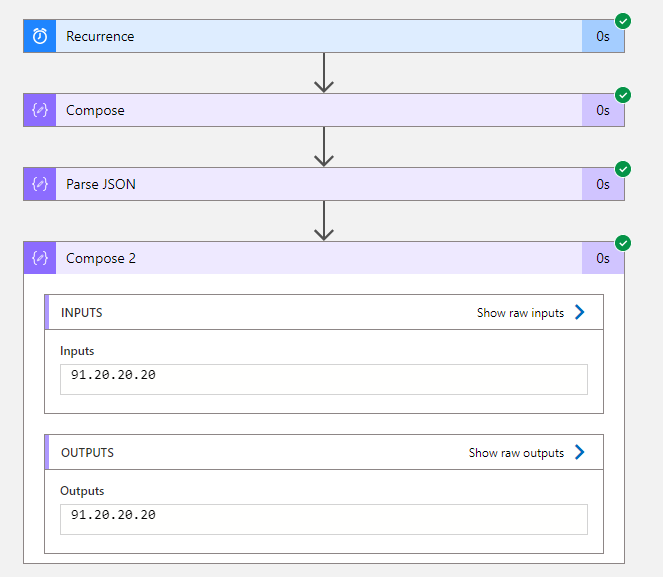Click the chevron beside Show raw inputs
This screenshot has width=663, height=577.
pyautogui.click(x=579, y=313)
